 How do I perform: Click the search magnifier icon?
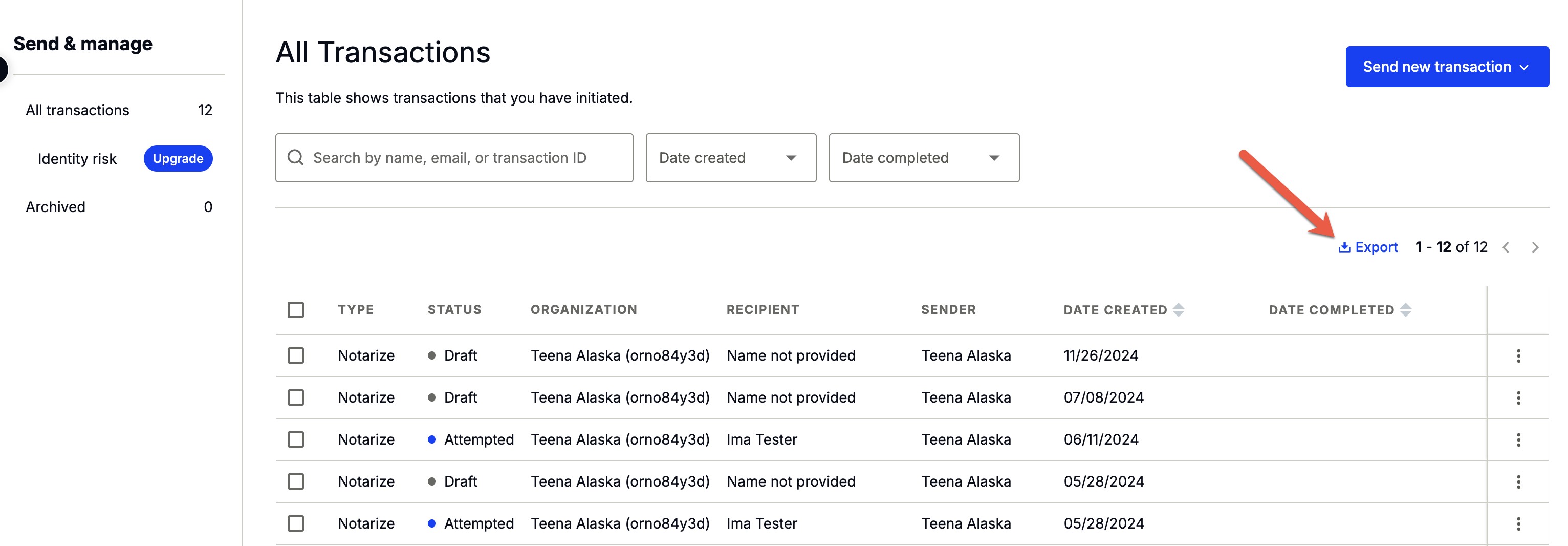pos(295,157)
